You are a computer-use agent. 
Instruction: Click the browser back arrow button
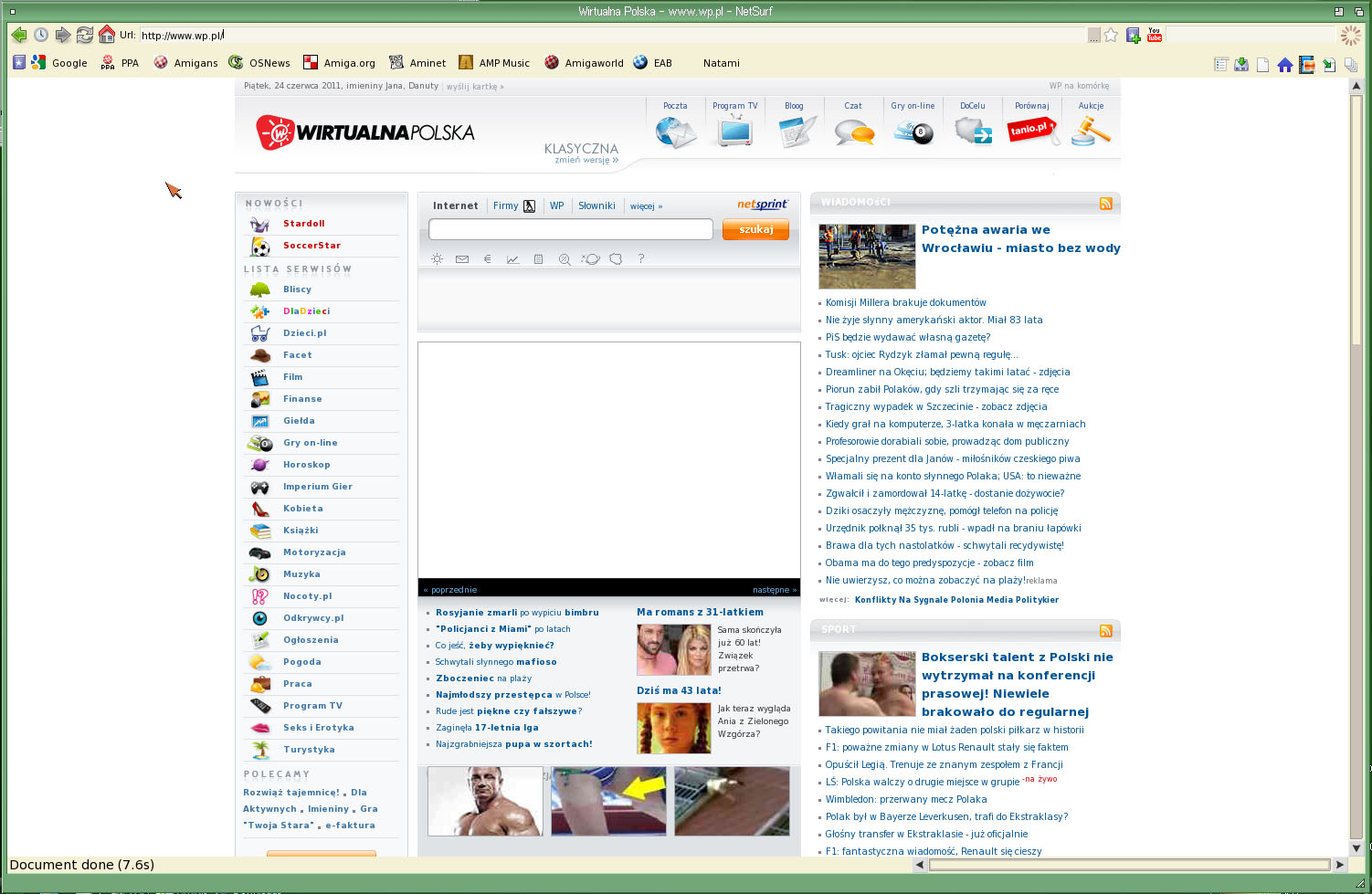click(18, 35)
